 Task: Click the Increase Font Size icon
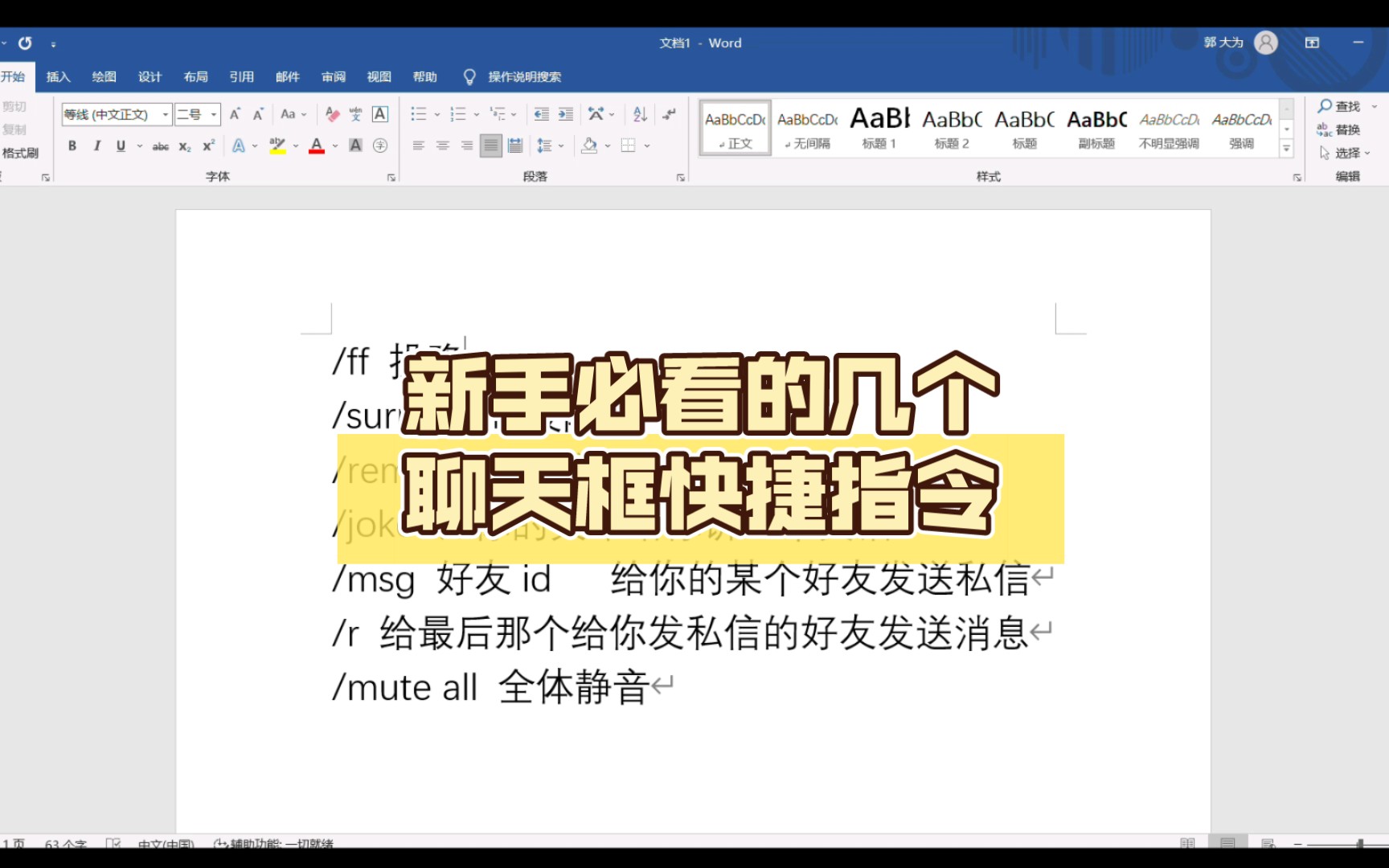pos(235,114)
